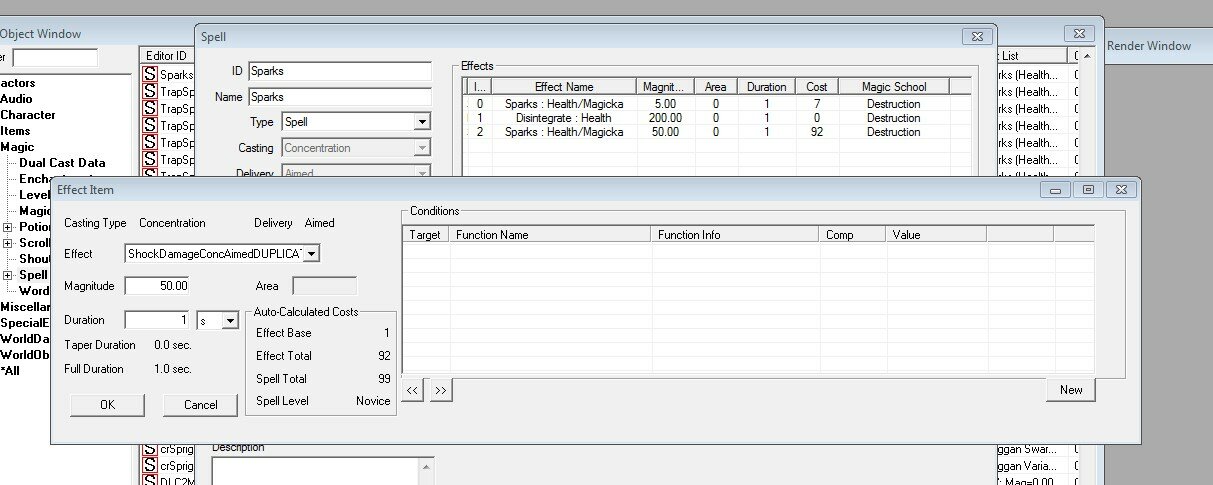Select the SpecialEffect category in the tree
Image resolution: width=1213 pixels, height=485 pixels.
click(25, 323)
